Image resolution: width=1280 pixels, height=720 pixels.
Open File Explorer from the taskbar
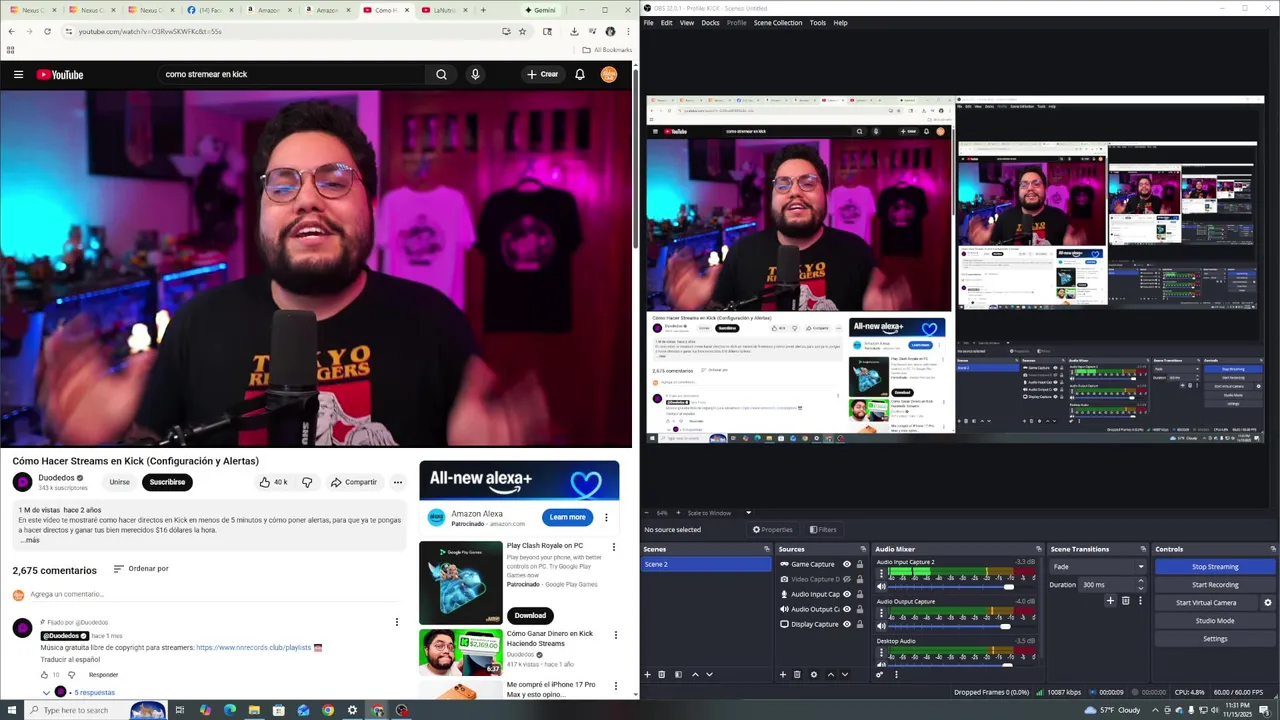254,710
